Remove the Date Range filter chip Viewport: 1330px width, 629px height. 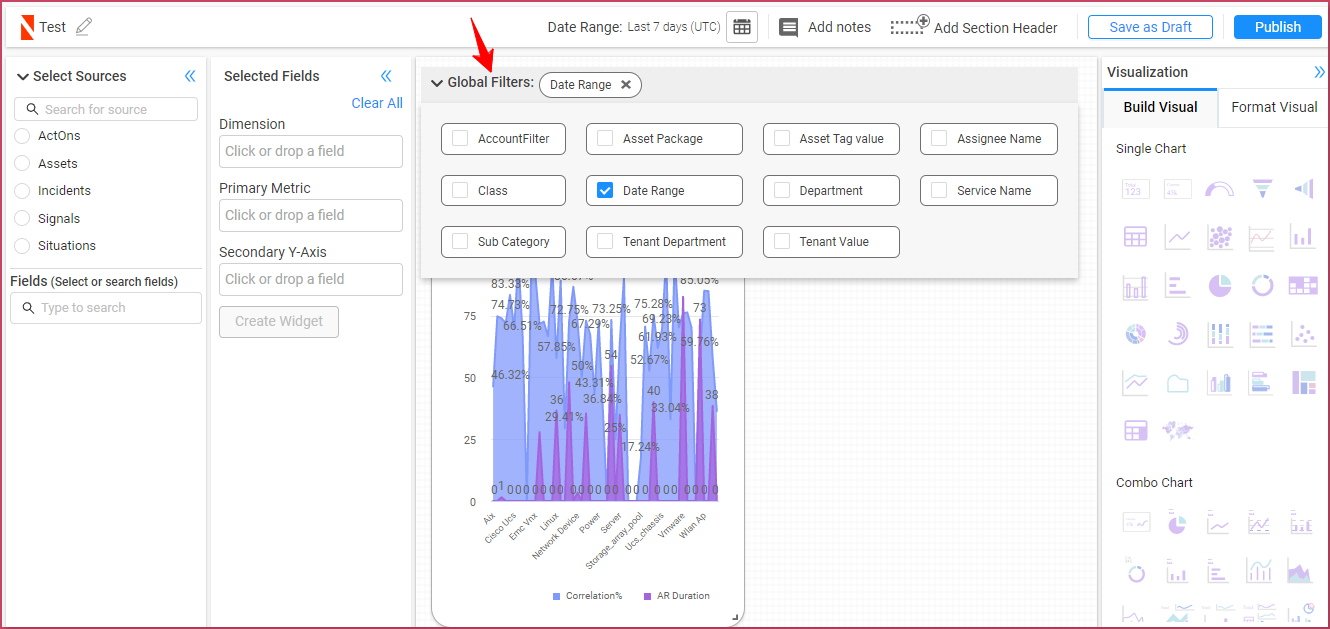[x=626, y=85]
